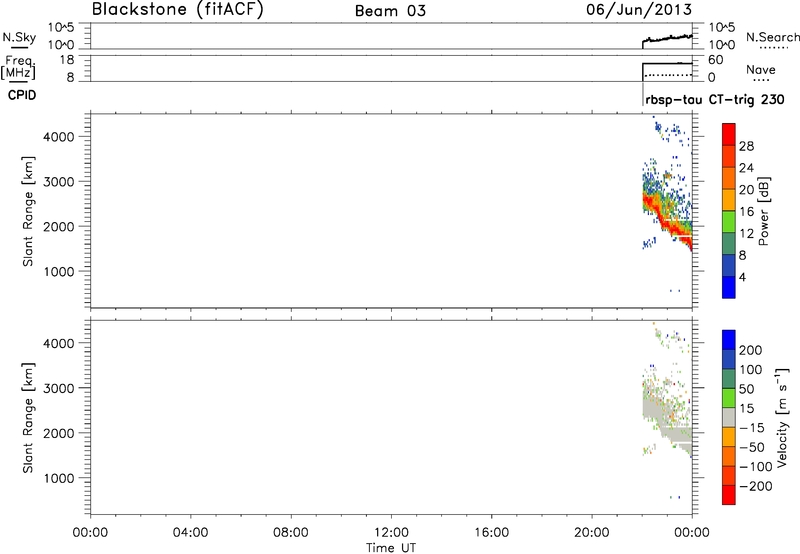Click the 'CPID' label

(x=22, y=95)
